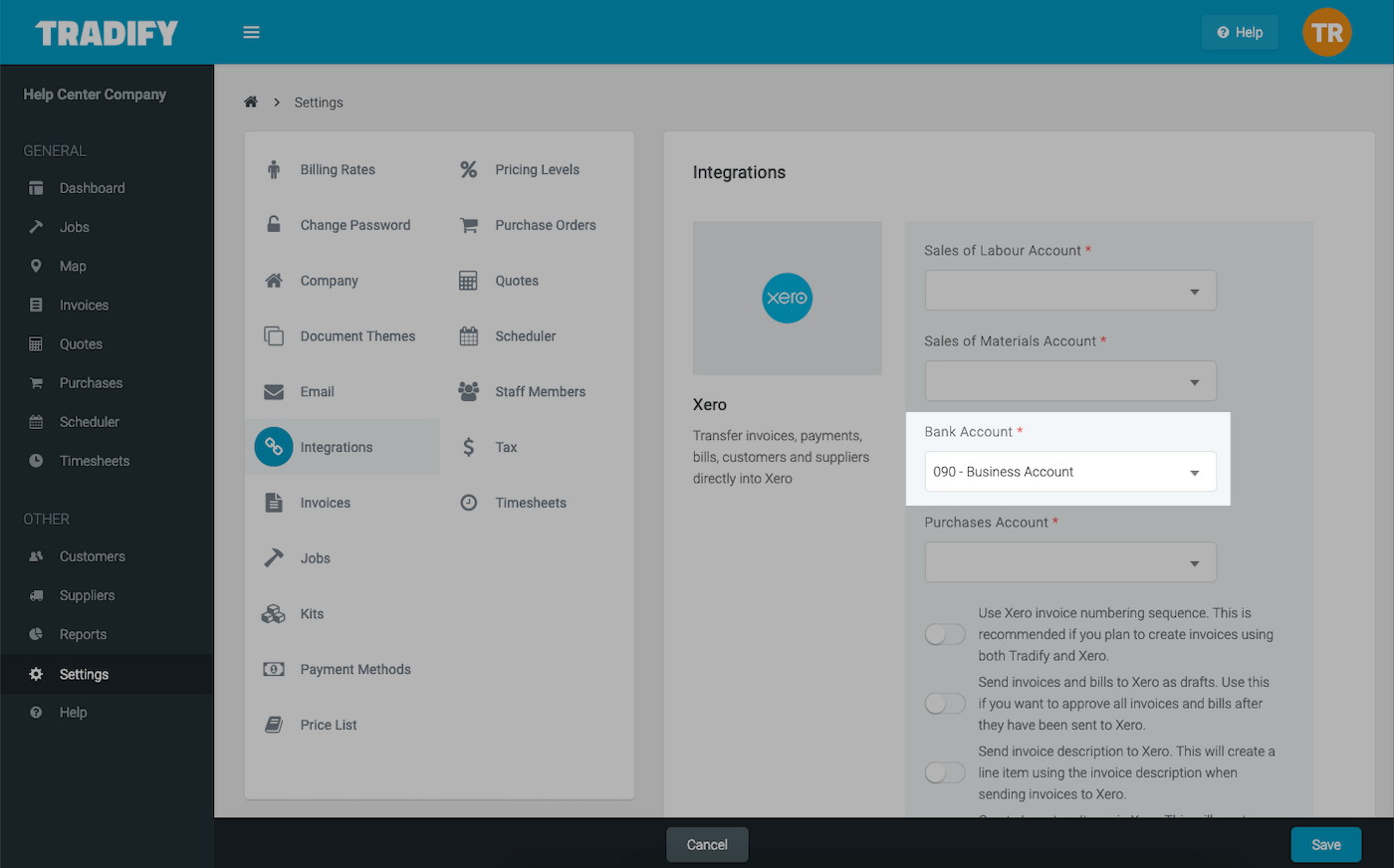
Task: Click the Invoices icon in sidebar
Action: click(x=36, y=305)
